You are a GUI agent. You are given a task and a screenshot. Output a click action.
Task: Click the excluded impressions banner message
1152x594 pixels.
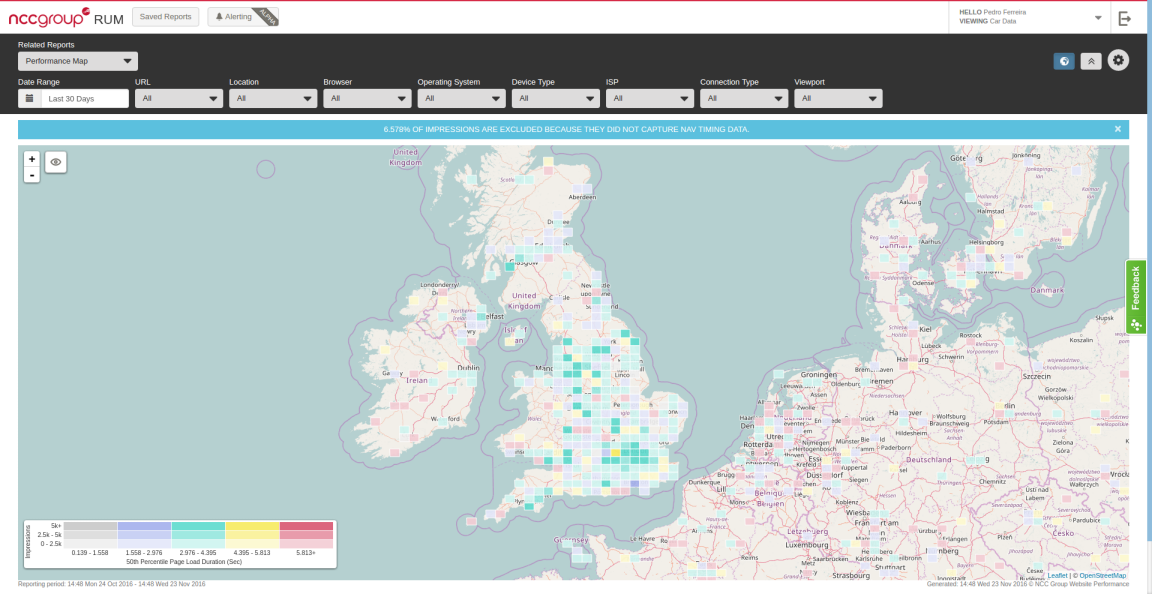(566, 129)
